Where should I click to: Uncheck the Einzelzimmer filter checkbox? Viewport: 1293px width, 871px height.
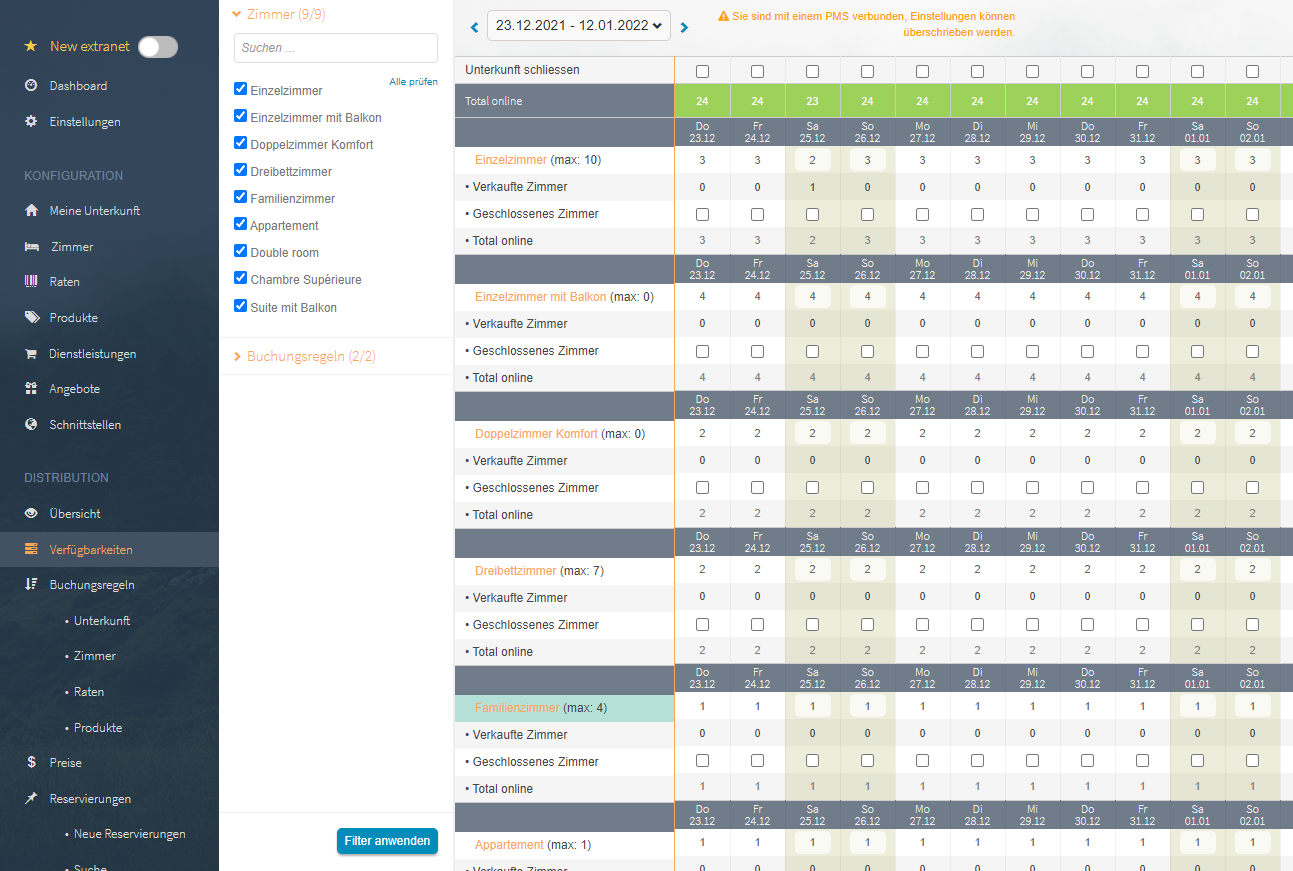click(x=240, y=89)
